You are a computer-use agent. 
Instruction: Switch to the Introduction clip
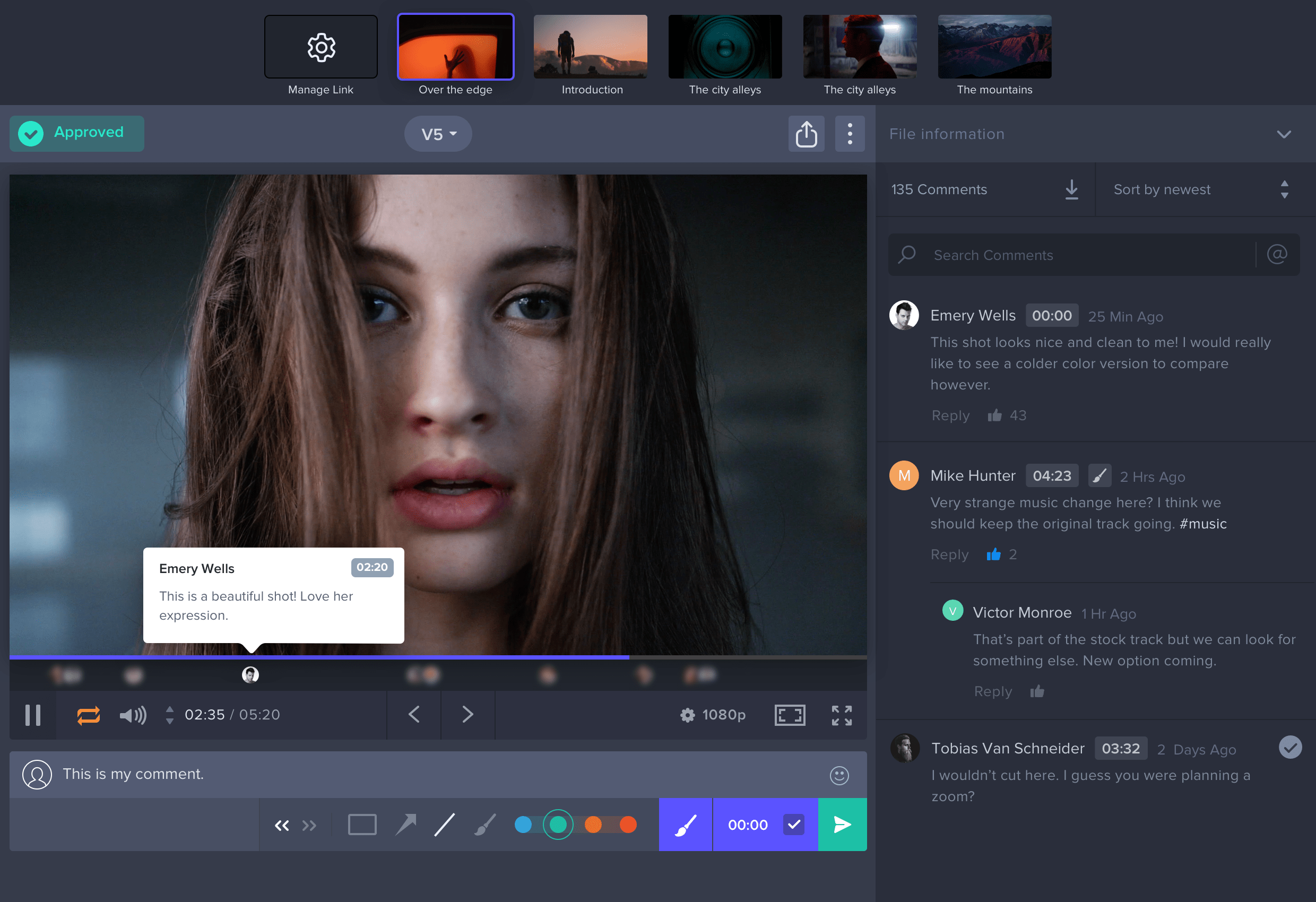(591, 47)
